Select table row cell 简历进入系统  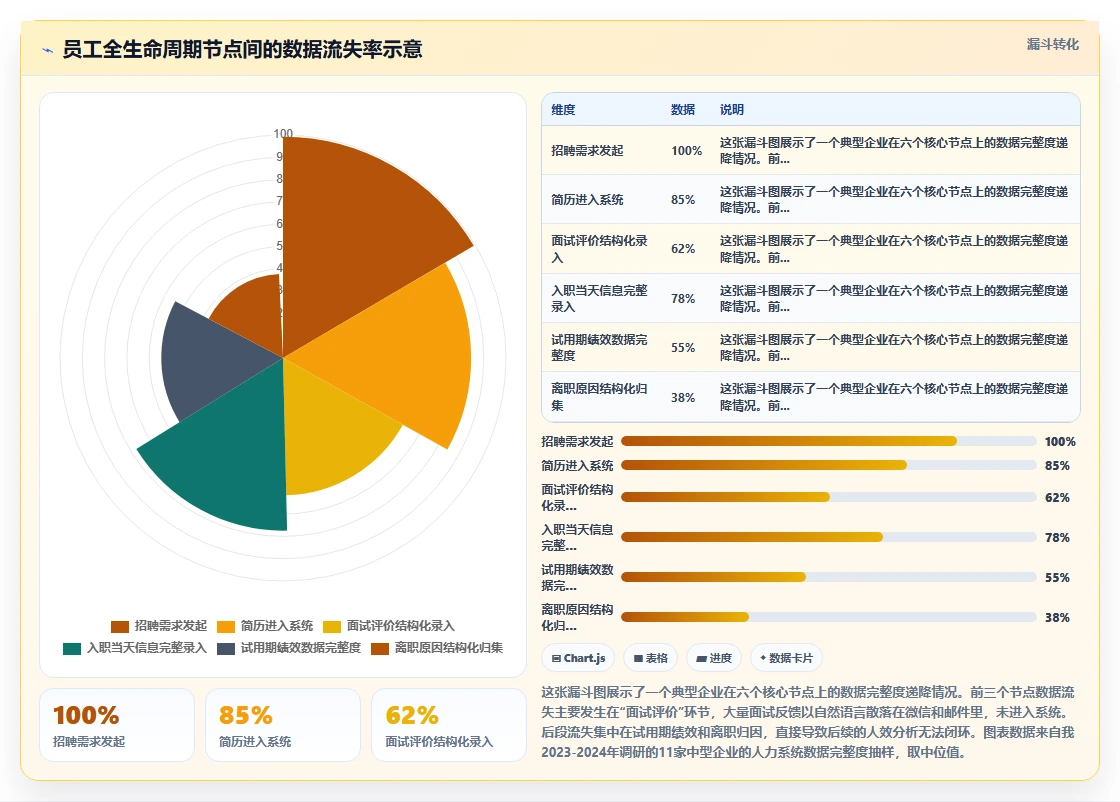point(587,200)
